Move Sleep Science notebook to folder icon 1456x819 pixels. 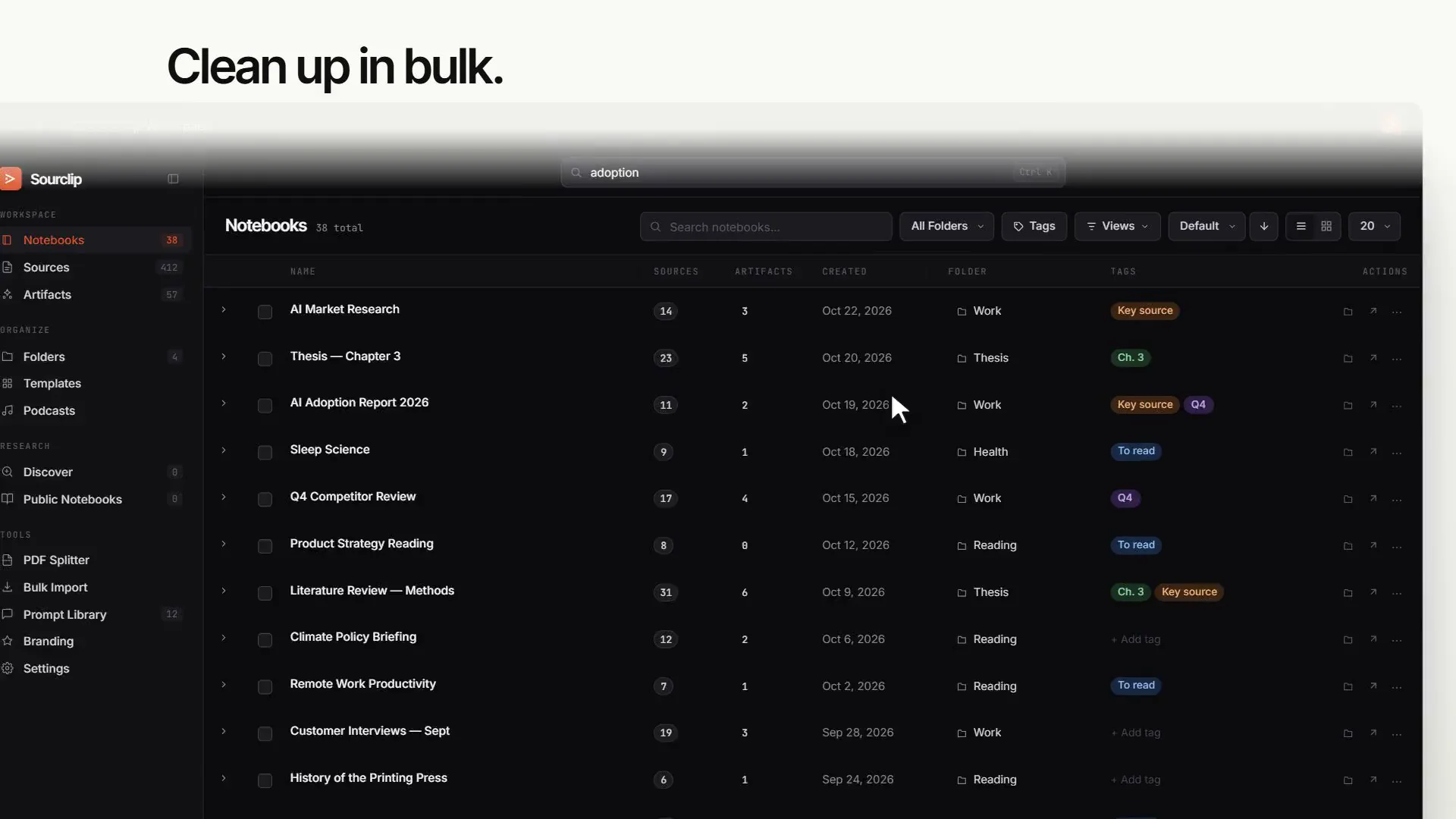click(1348, 452)
